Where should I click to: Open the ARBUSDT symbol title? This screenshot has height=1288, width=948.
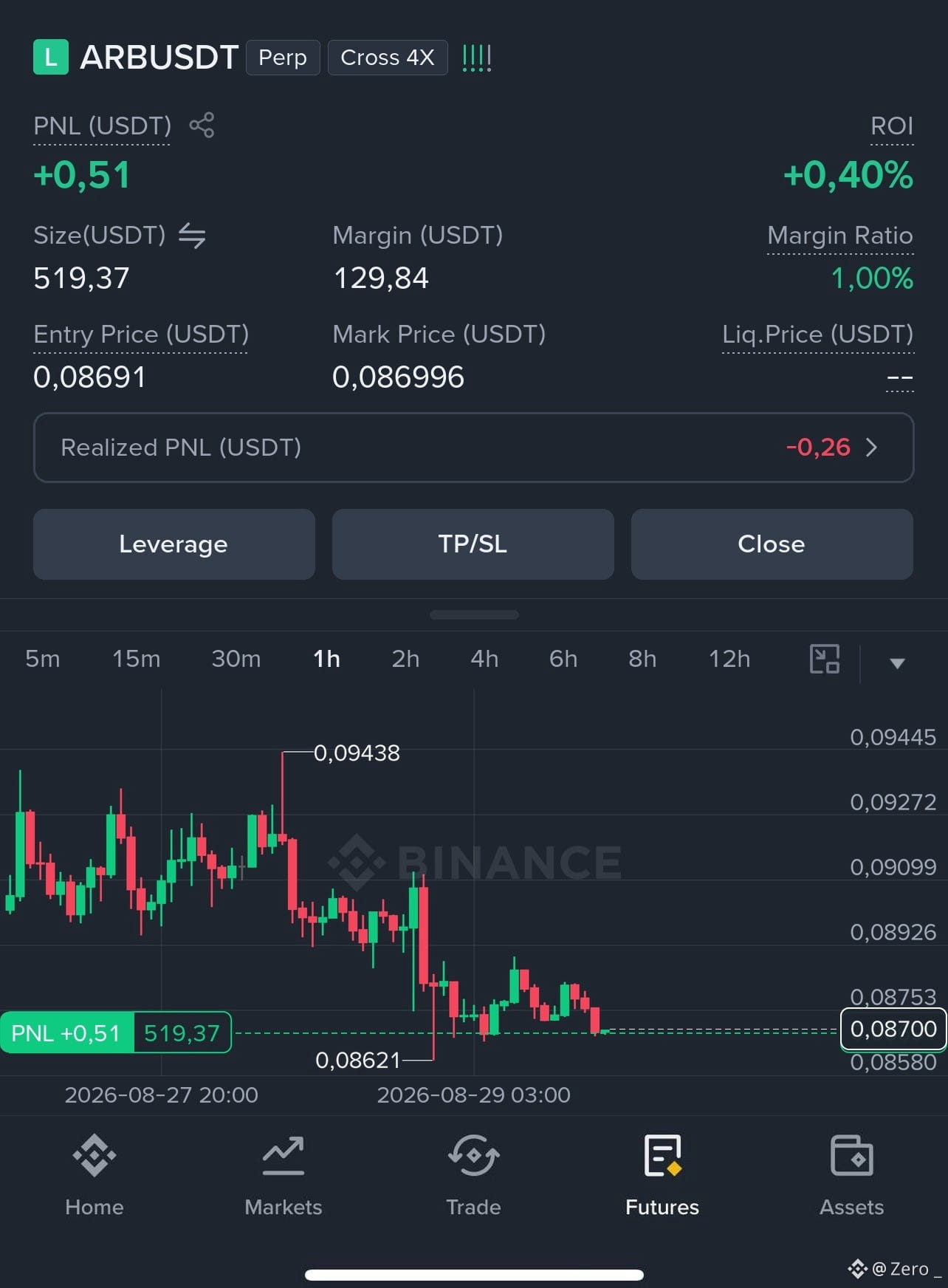click(159, 58)
